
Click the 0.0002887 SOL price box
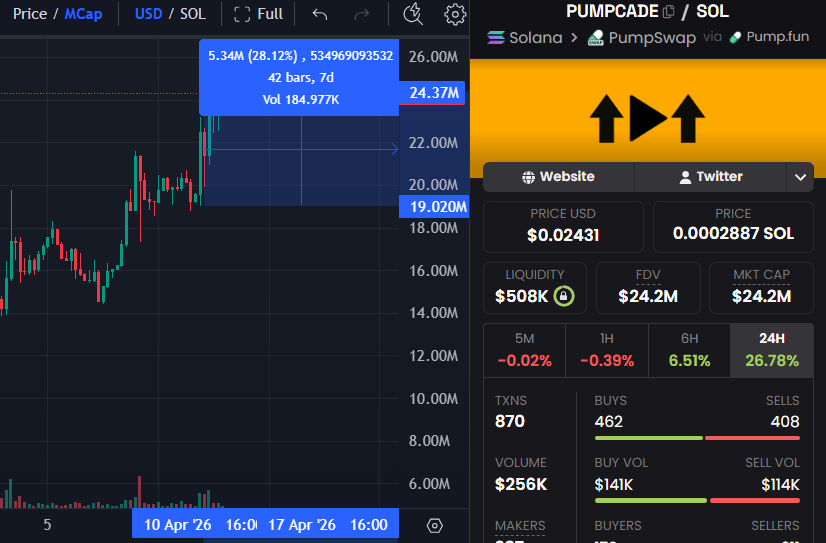click(x=733, y=226)
